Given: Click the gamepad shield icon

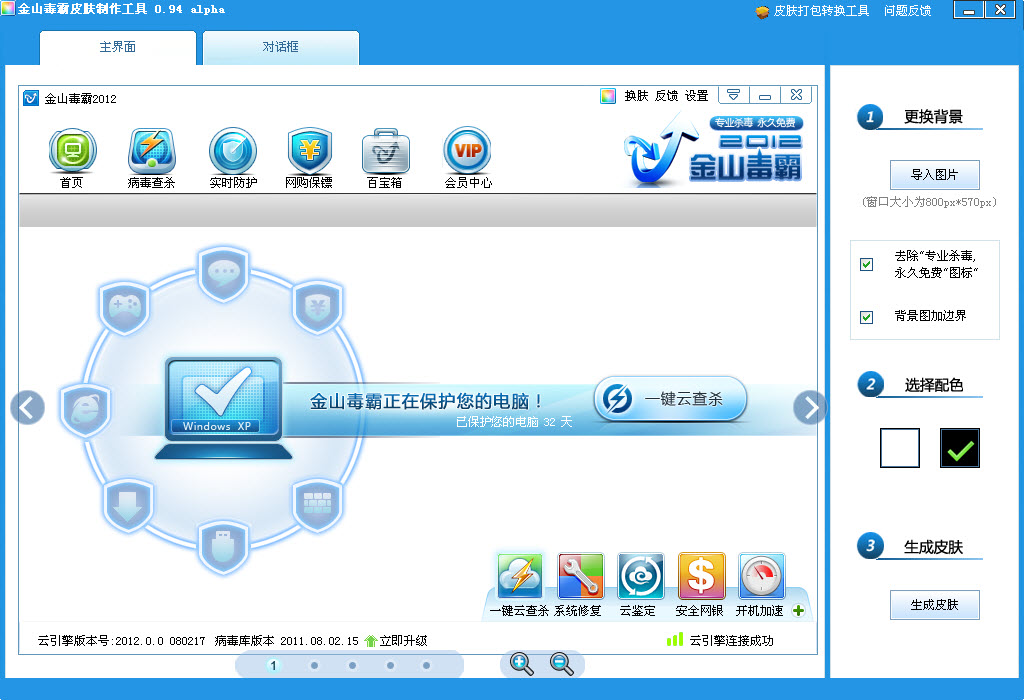Looking at the screenshot, I should coord(125,308).
